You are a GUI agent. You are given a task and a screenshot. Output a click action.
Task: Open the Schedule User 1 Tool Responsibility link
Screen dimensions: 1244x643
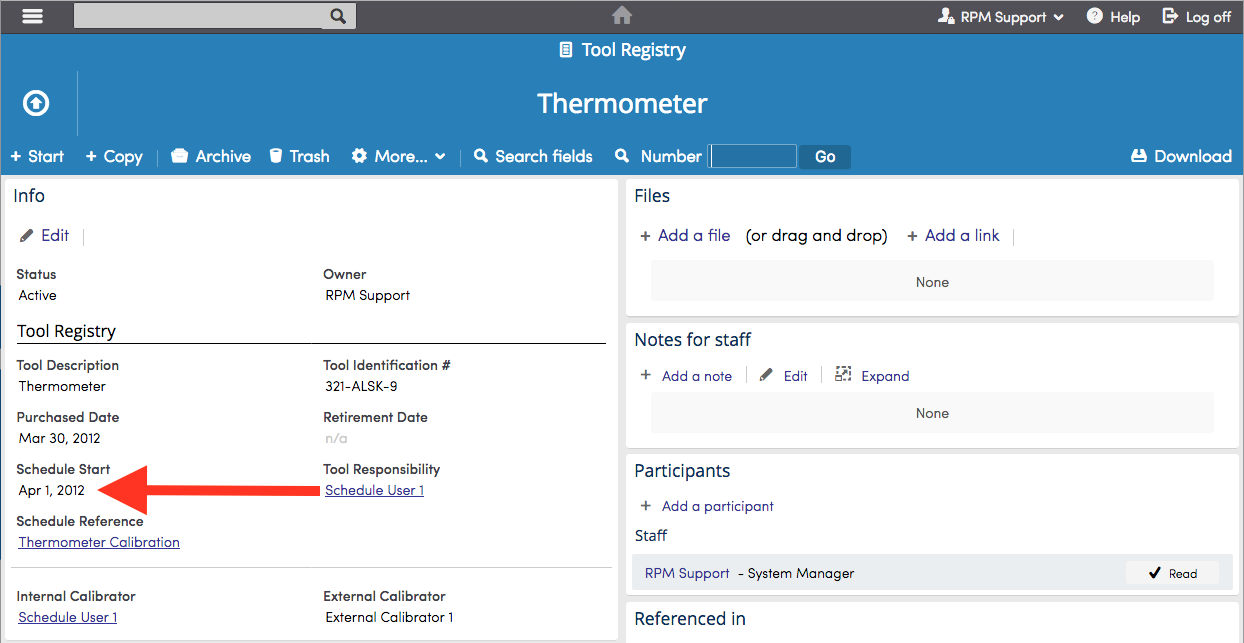(x=374, y=490)
